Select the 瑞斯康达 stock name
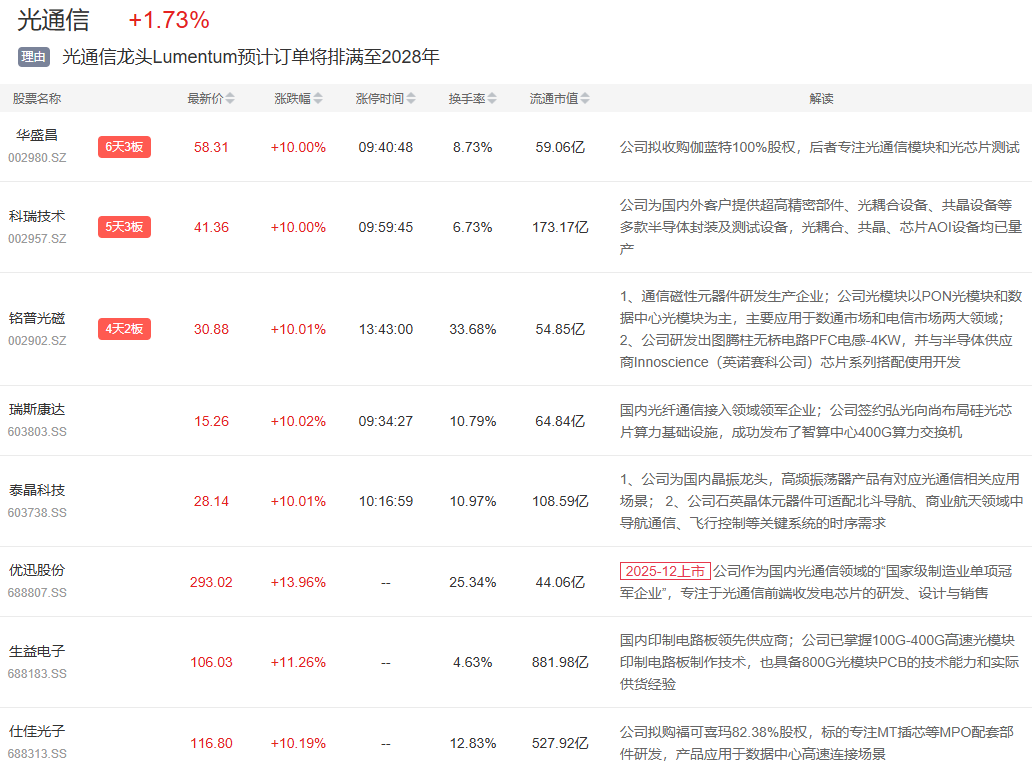 pos(37,410)
